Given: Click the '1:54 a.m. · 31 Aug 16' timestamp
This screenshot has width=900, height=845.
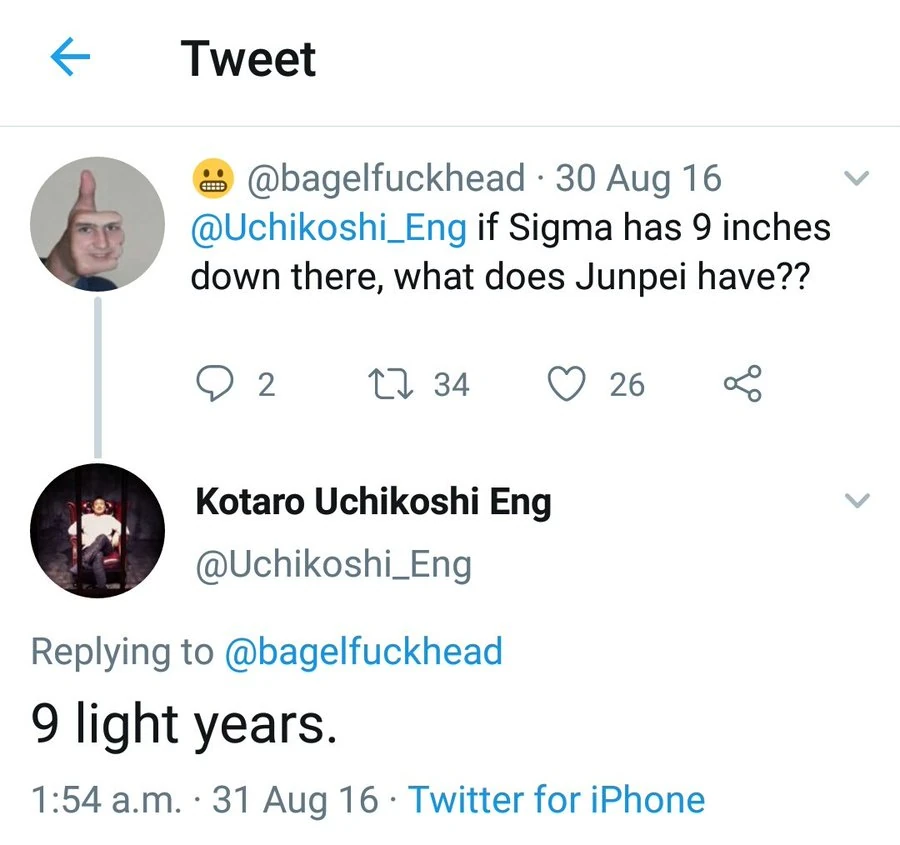Looking at the screenshot, I should tap(205, 800).
